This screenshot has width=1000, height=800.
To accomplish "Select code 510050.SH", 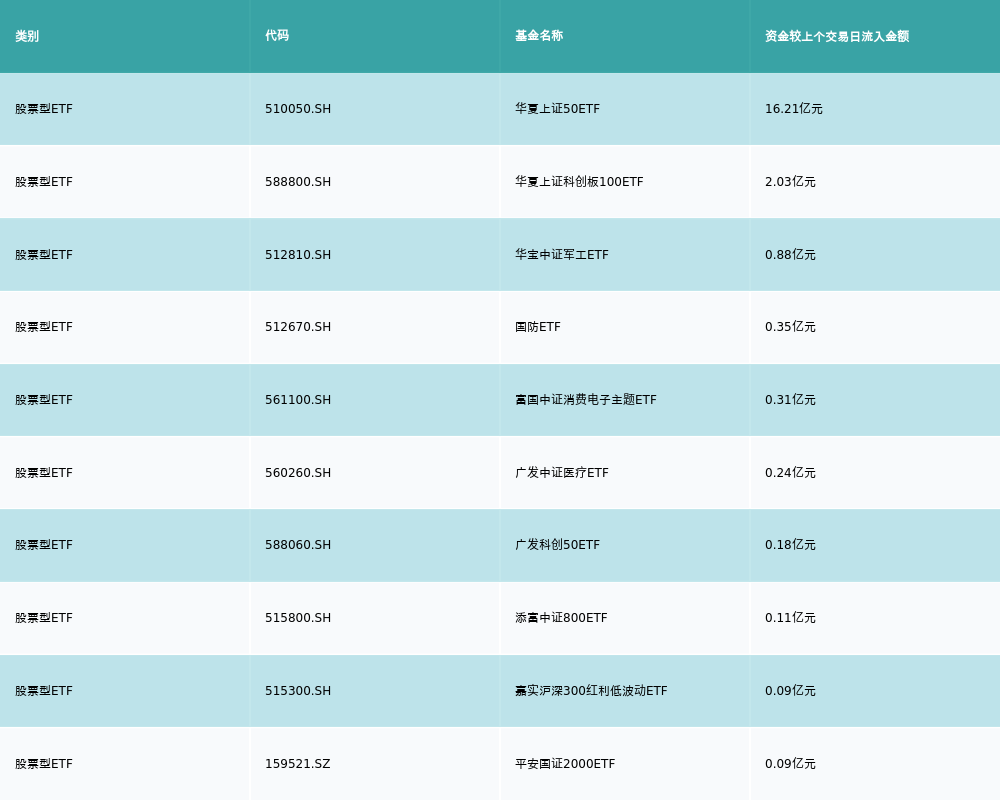I will click(x=298, y=109).
